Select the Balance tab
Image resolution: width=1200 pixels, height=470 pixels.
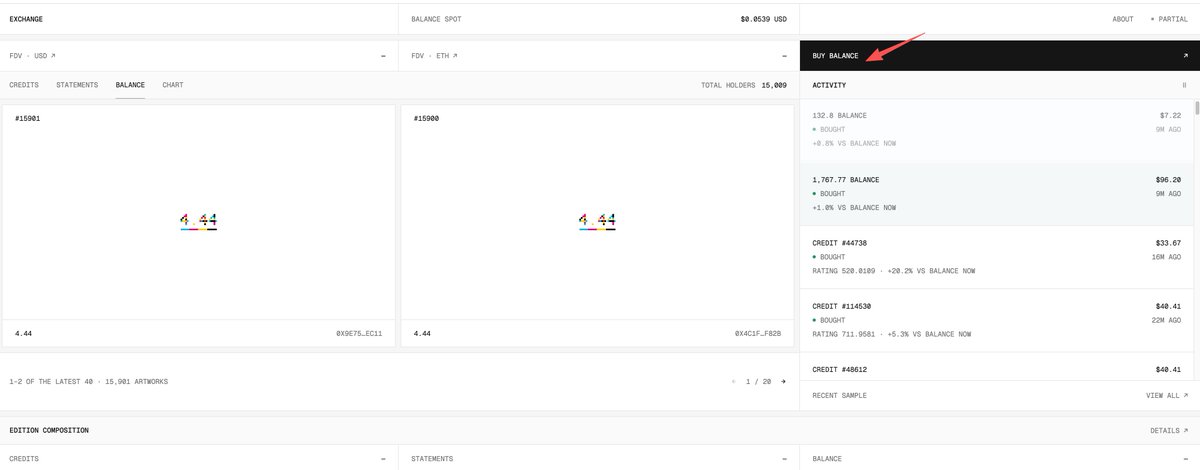130,85
